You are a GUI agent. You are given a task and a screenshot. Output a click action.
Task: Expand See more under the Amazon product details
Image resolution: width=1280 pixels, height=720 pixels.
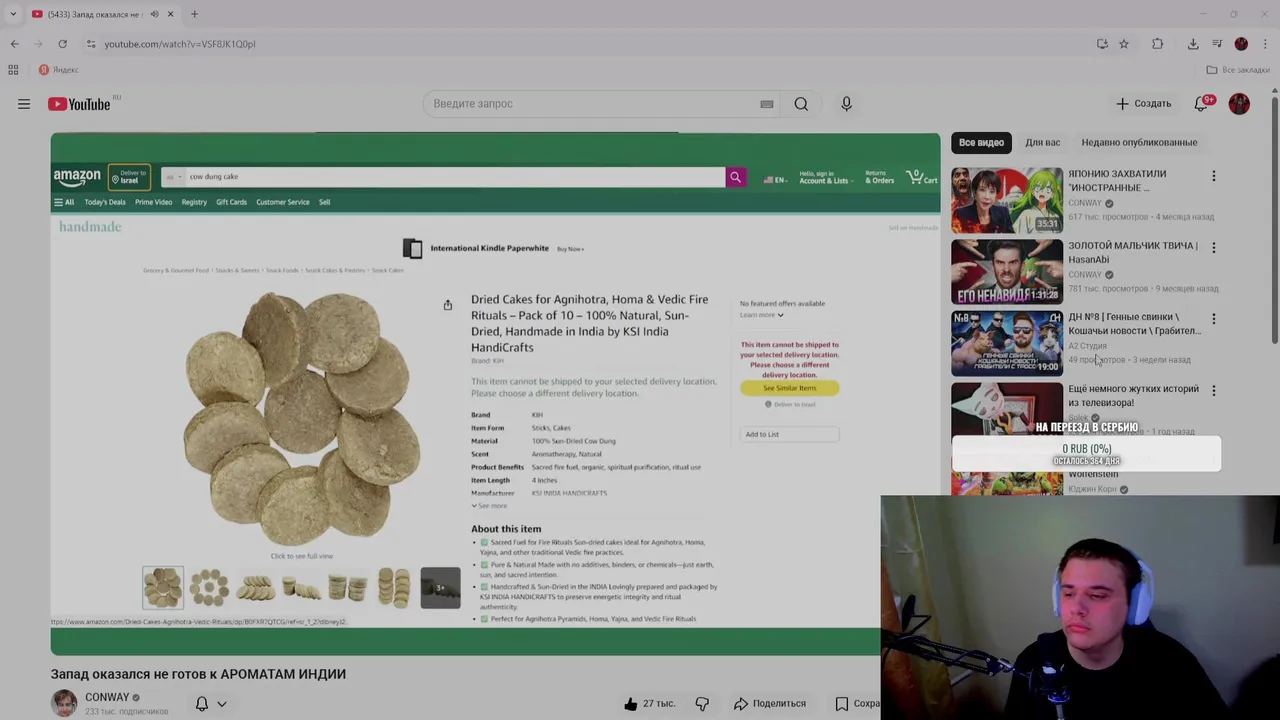pyautogui.click(x=490, y=506)
